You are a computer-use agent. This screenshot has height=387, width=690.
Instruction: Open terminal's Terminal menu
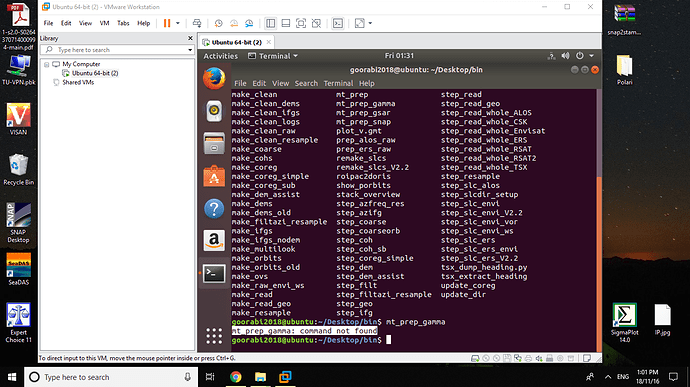pyautogui.click(x=338, y=83)
